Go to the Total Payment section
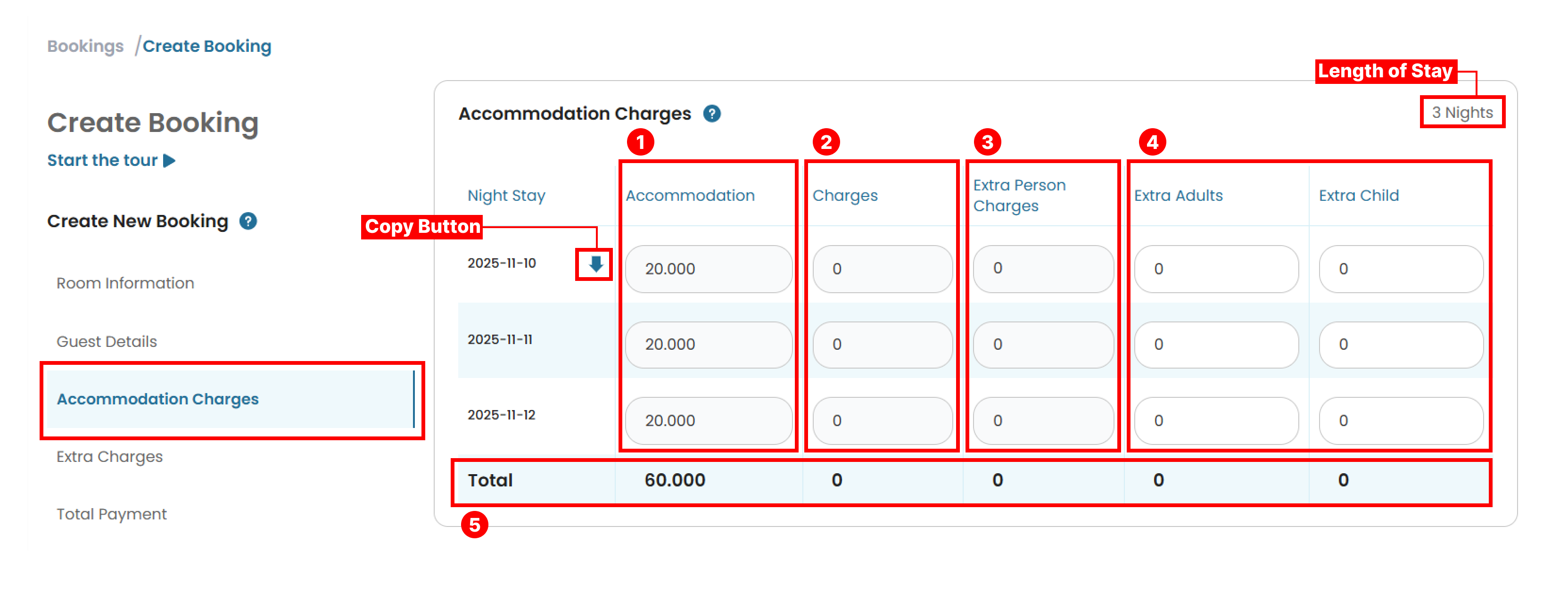The image size is (1568, 592). pos(111,514)
